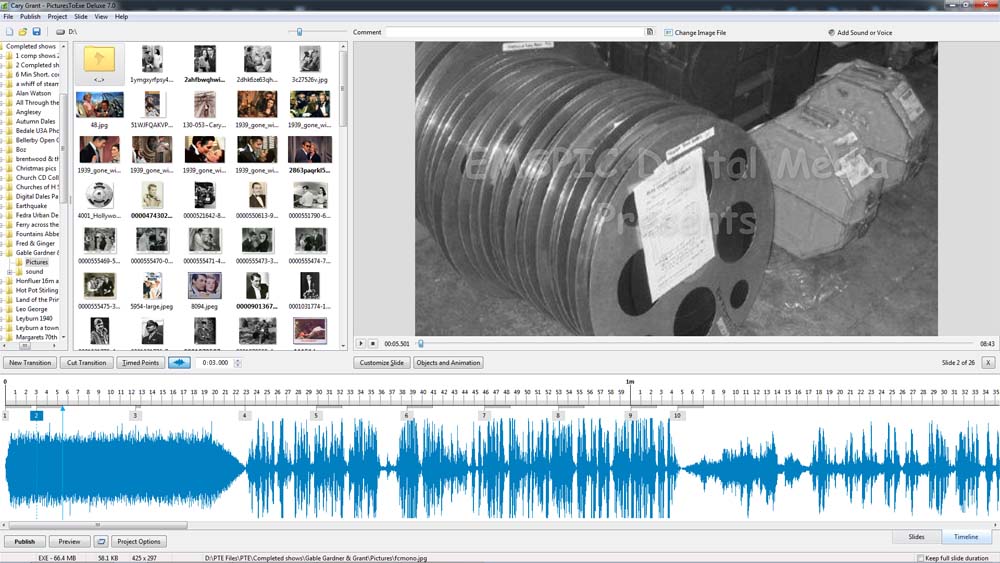This screenshot has width=1000, height=563.
Task: Select the Completed shows root folder
Action: coord(31,47)
